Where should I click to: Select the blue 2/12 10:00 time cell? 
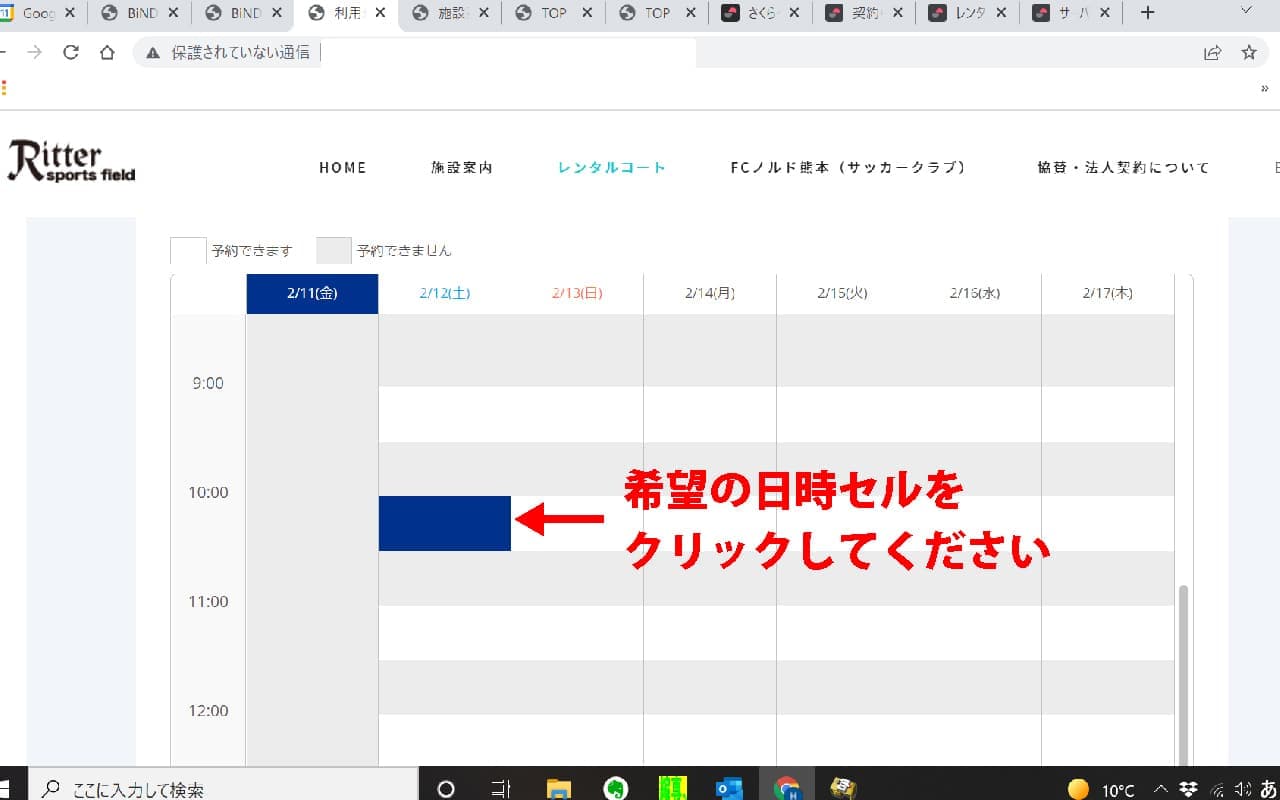(444, 523)
